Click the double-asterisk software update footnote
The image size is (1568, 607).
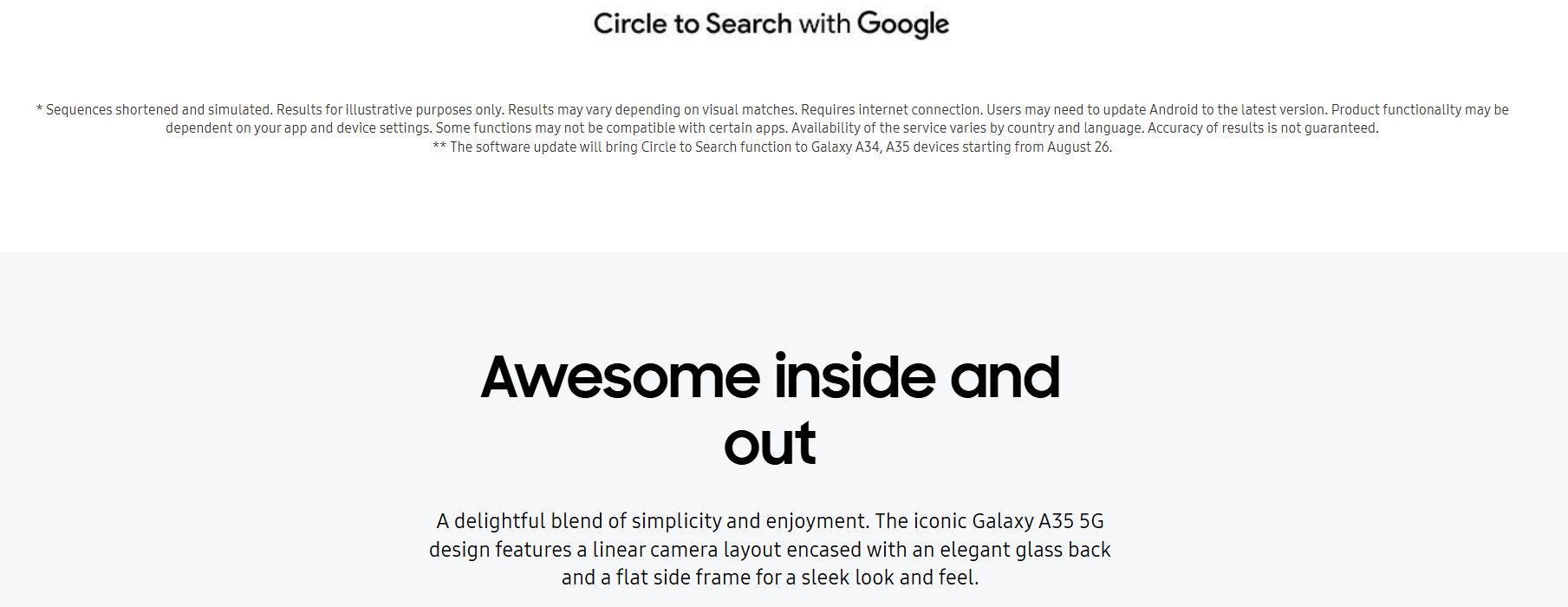[772, 147]
